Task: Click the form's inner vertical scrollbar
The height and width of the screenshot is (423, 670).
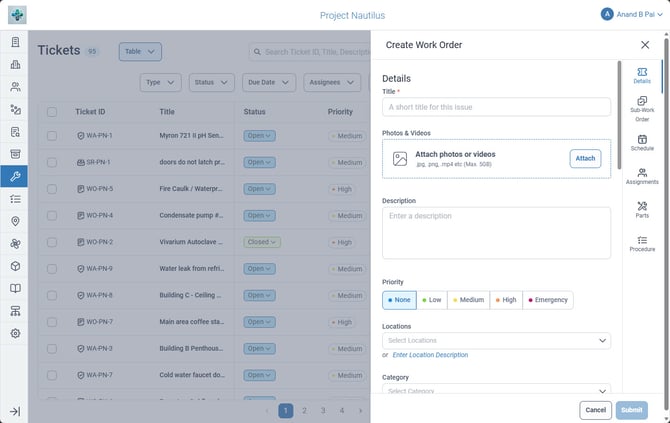Action: click(619, 115)
